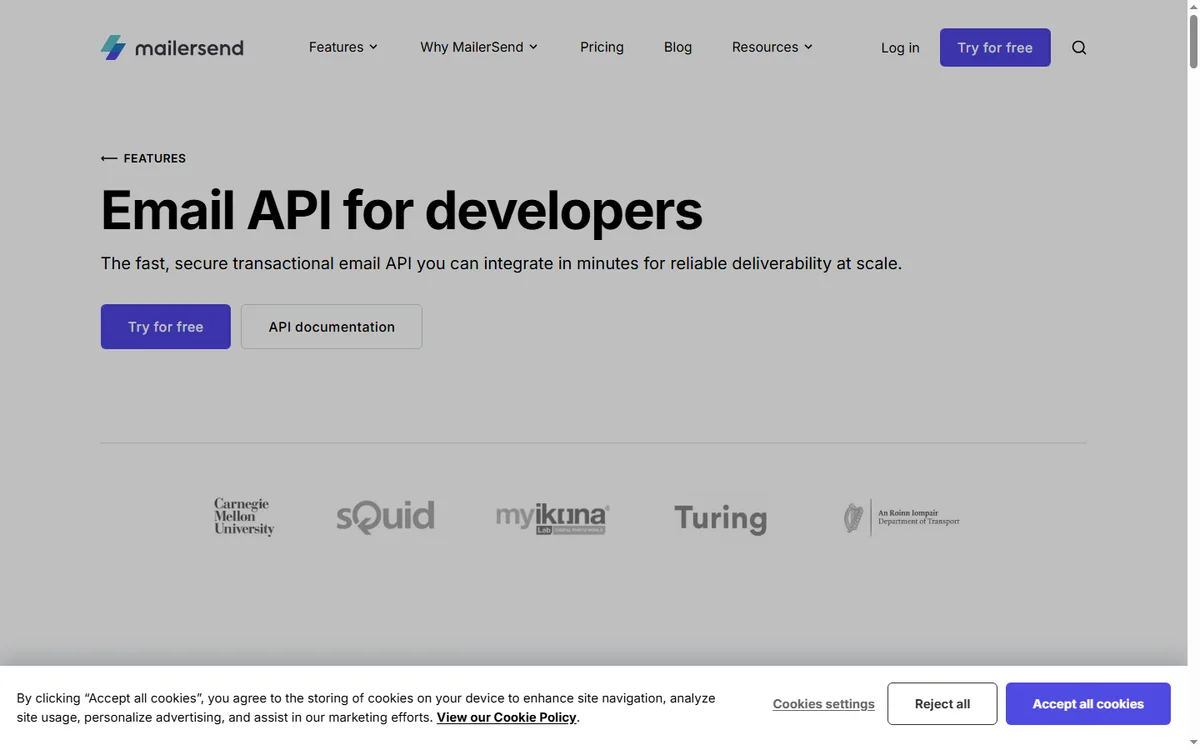
Task: Click the MailerSend logo
Action: pos(172,47)
